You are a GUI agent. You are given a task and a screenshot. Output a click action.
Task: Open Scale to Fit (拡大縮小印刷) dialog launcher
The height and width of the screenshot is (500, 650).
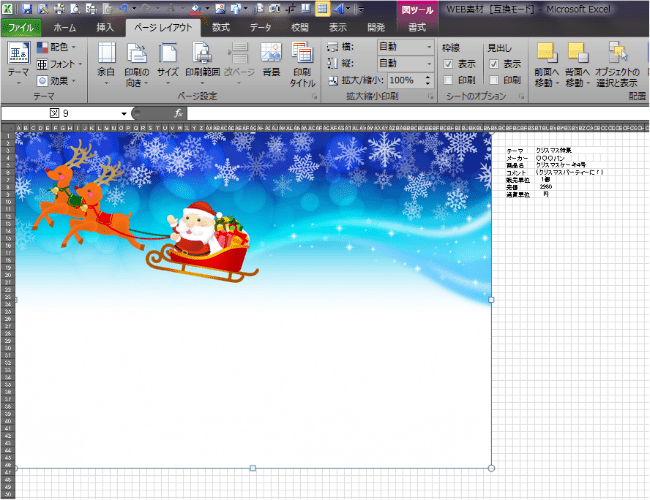(x=430, y=97)
